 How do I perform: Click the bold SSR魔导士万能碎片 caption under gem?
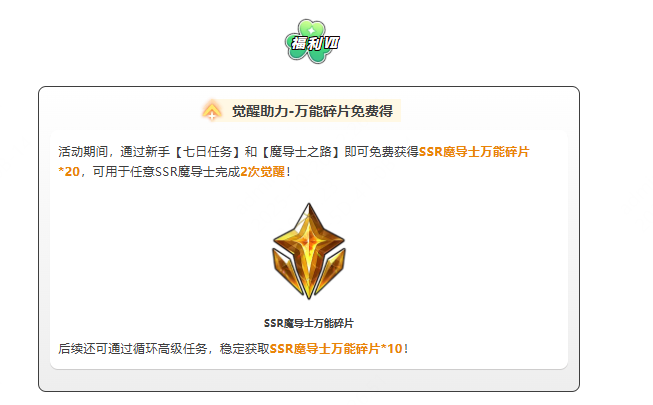pos(309,323)
